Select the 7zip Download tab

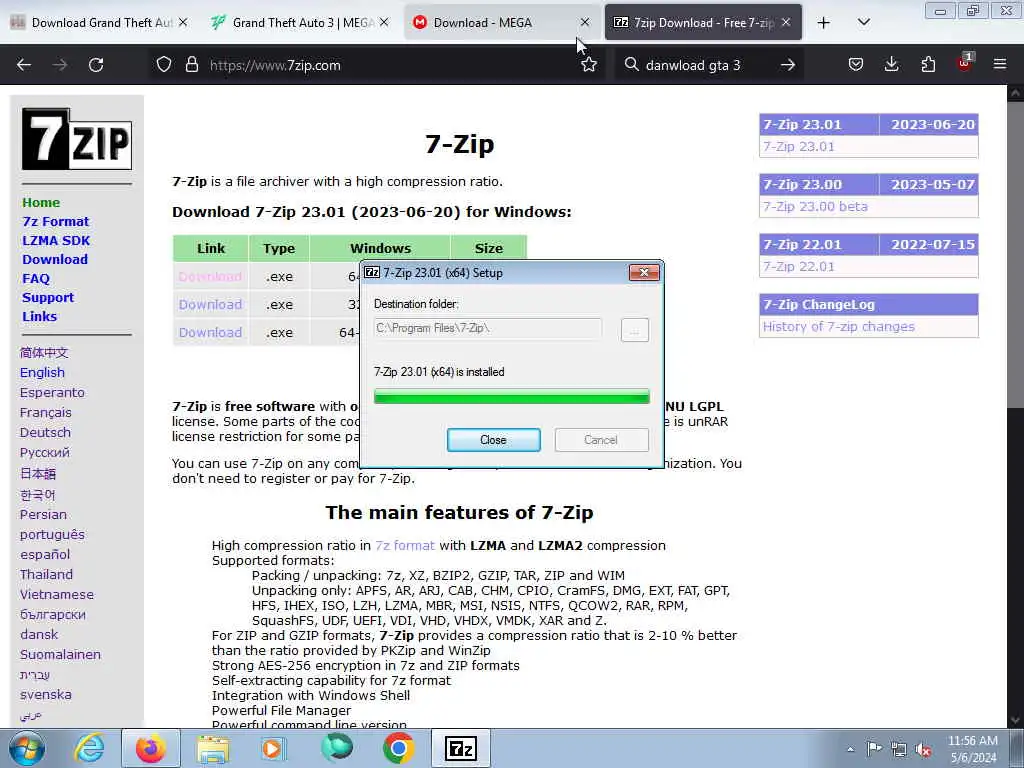coord(703,23)
